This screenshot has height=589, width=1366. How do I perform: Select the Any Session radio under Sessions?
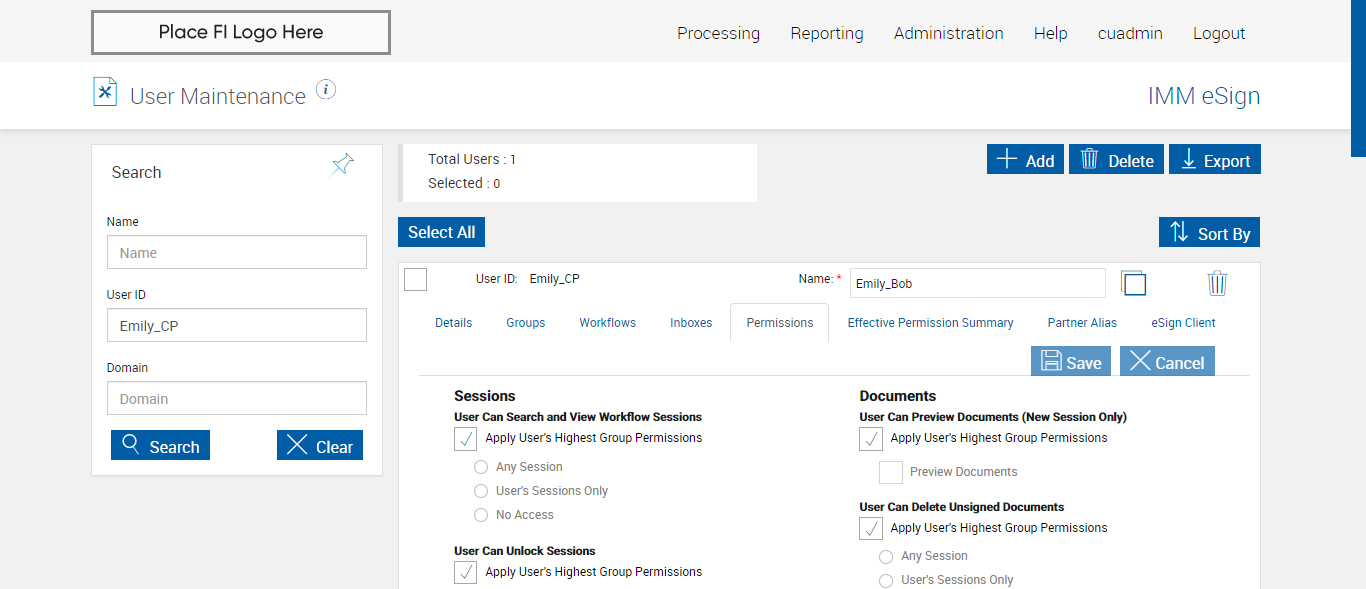point(481,467)
